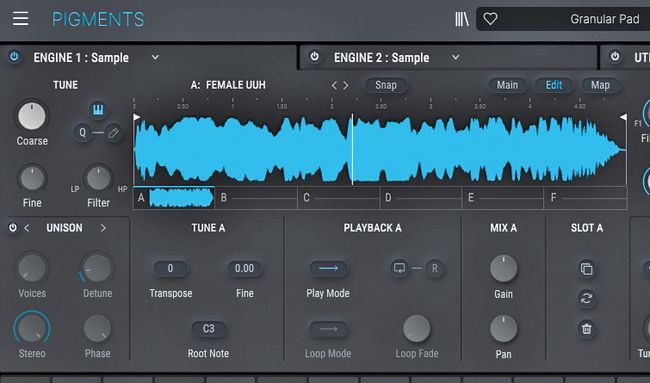Adjust the Loop Fade knob
Screen dimensions: 650x383
tap(417, 329)
